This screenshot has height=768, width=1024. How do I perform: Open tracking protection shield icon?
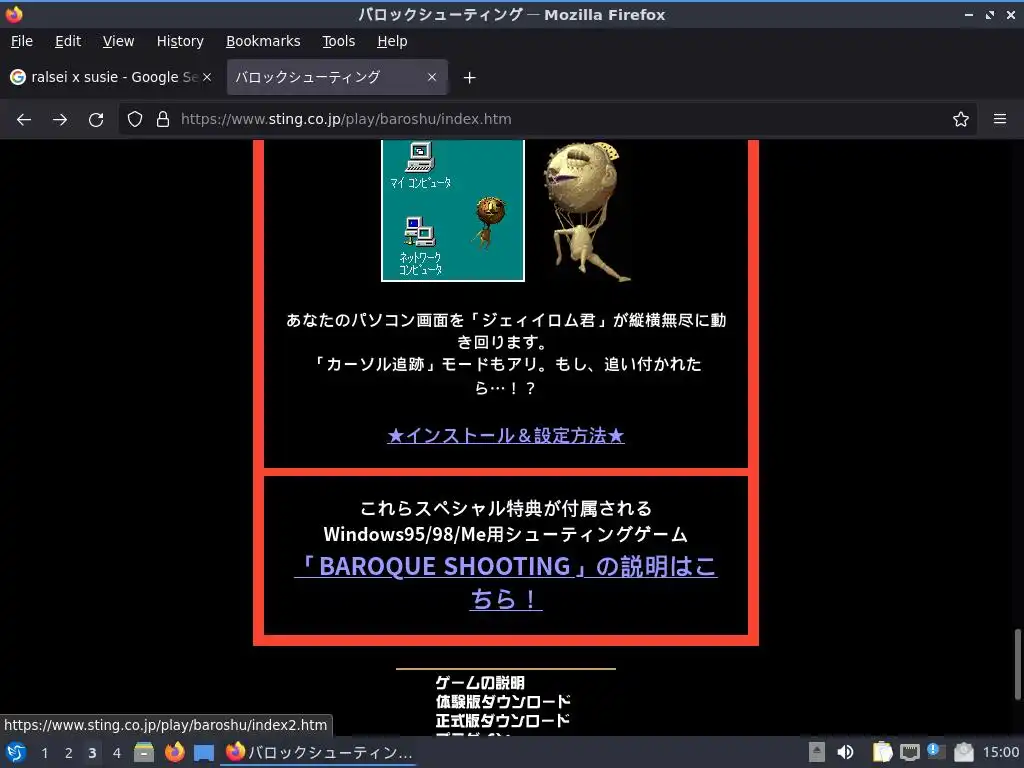(135, 120)
